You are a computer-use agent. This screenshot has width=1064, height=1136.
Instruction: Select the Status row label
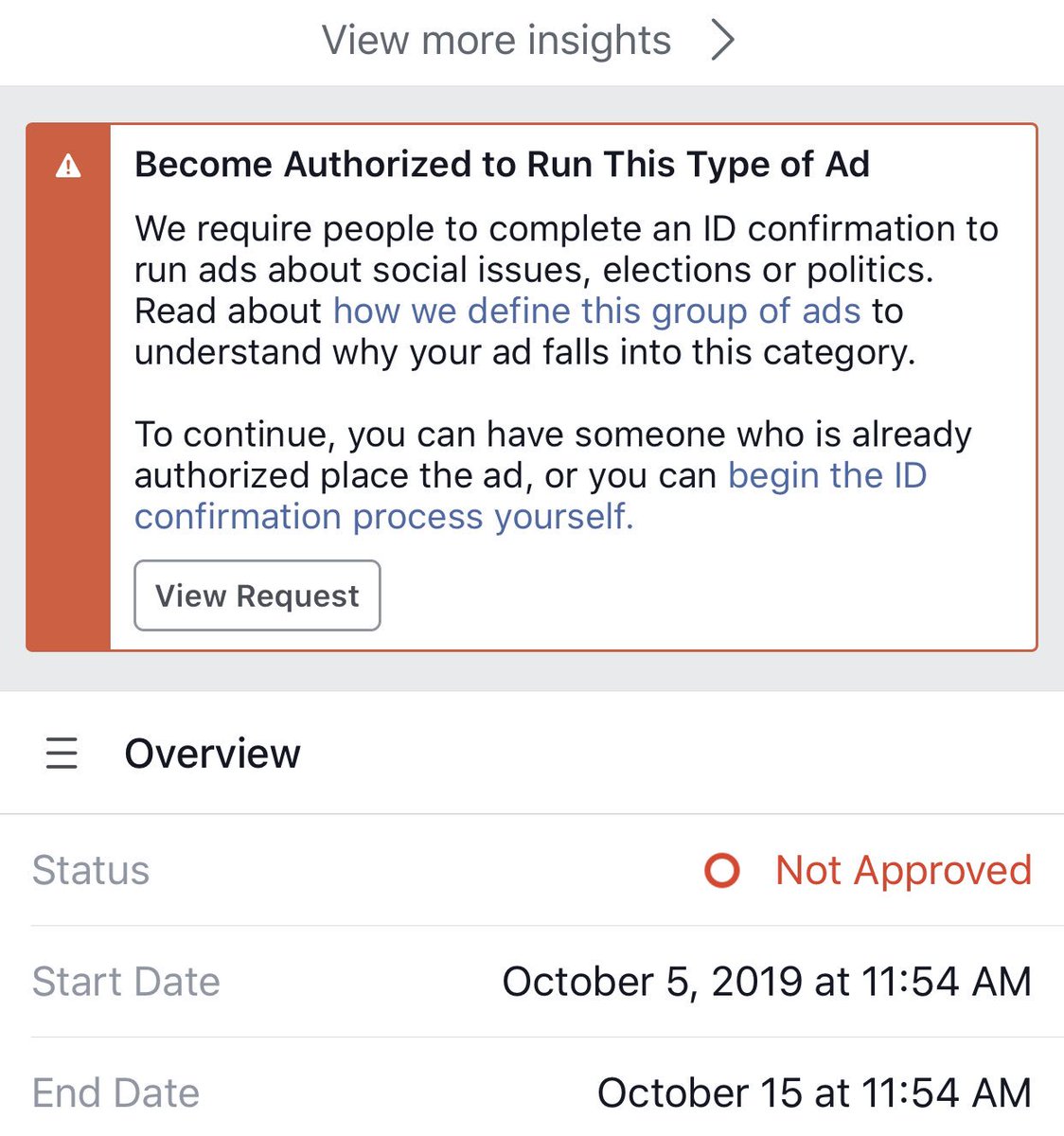(91, 870)
